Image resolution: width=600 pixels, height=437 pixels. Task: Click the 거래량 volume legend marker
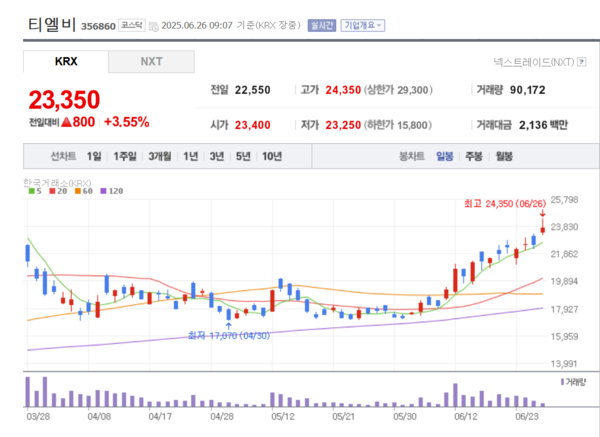(x=562, y=382)
